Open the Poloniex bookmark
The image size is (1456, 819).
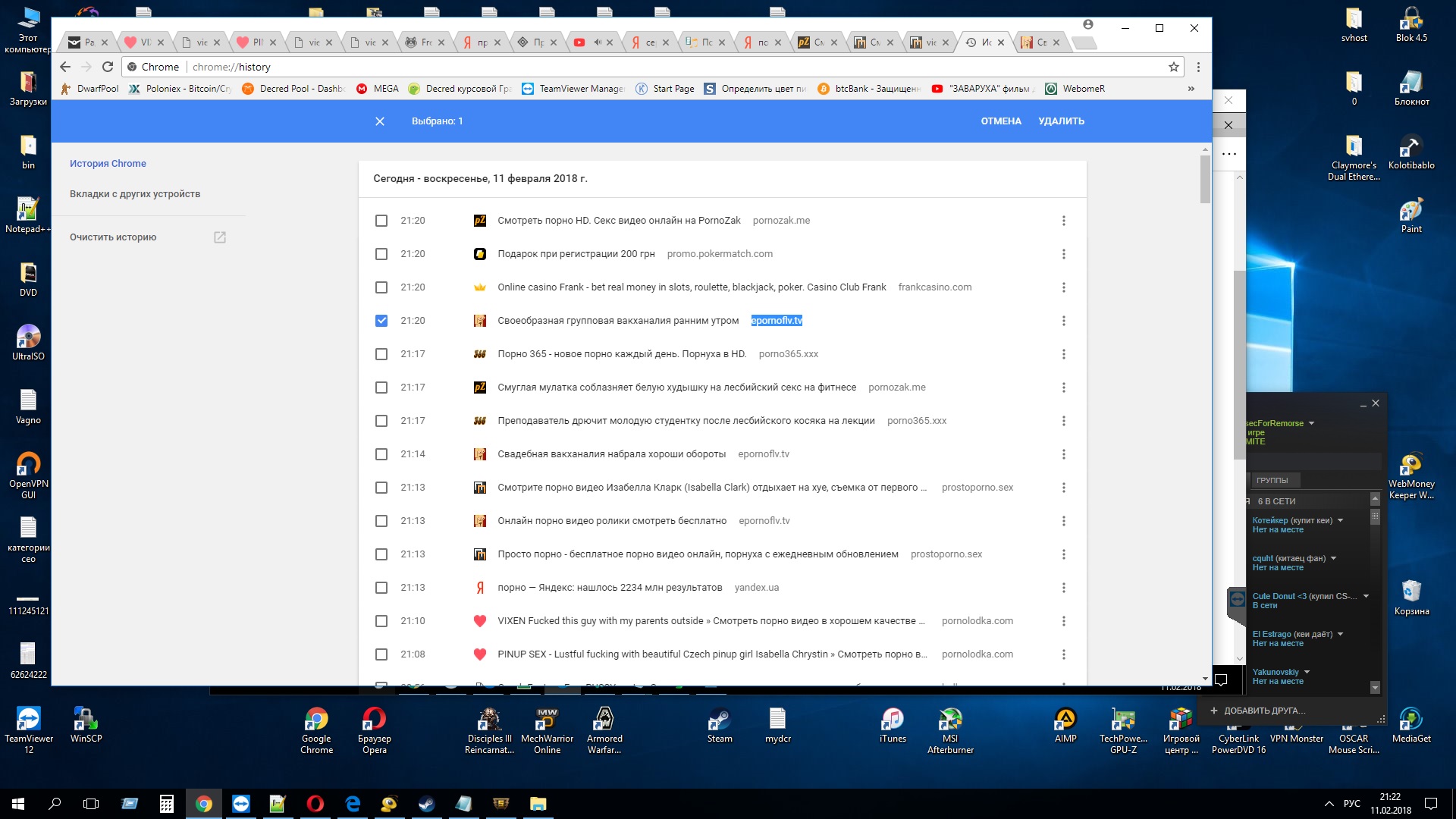[180, 89]
